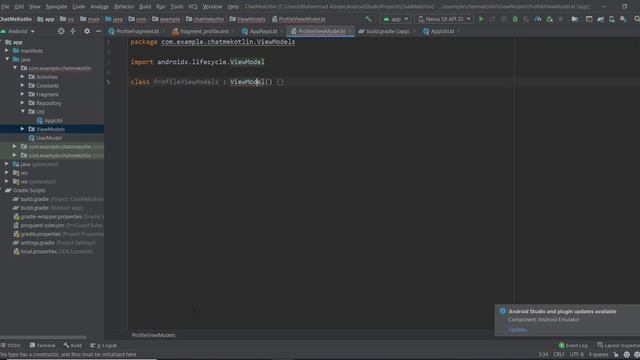Click the CRLF line separator status entry
Screen dimensions: 640x360
coord(559,354)
